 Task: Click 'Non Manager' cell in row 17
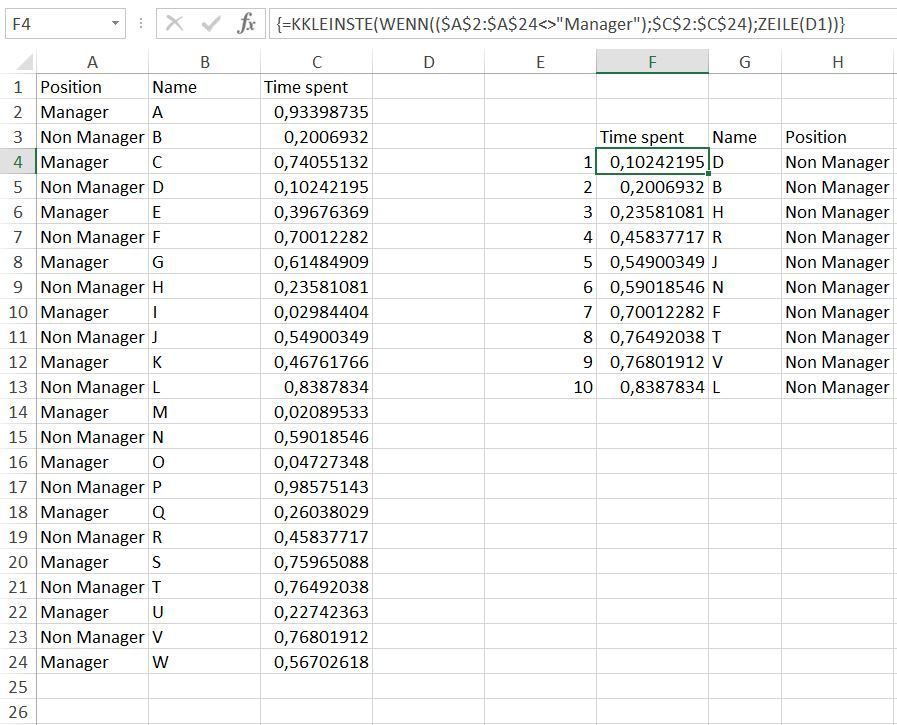[92, 487]
